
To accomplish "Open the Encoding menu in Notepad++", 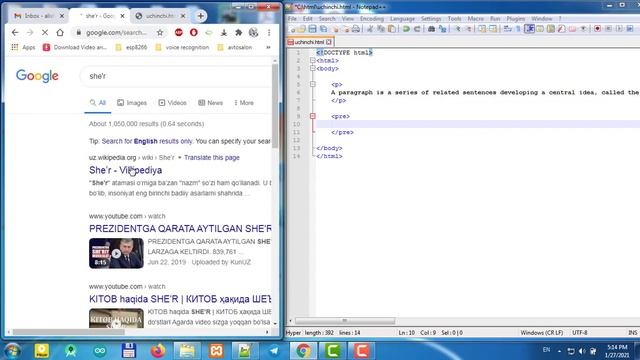I will click(371, 19).
